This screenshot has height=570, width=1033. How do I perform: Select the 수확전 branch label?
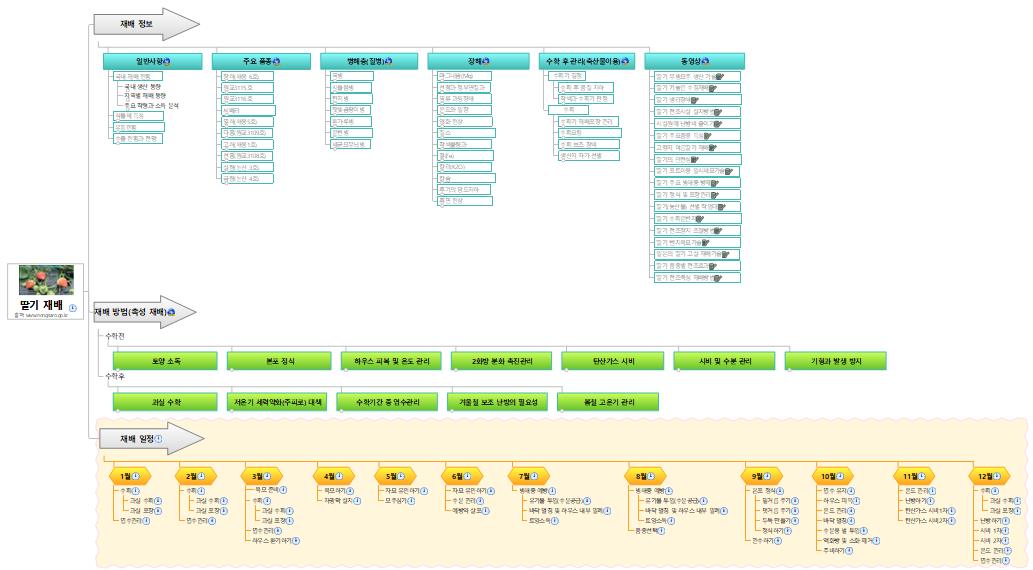coord(115,336)
